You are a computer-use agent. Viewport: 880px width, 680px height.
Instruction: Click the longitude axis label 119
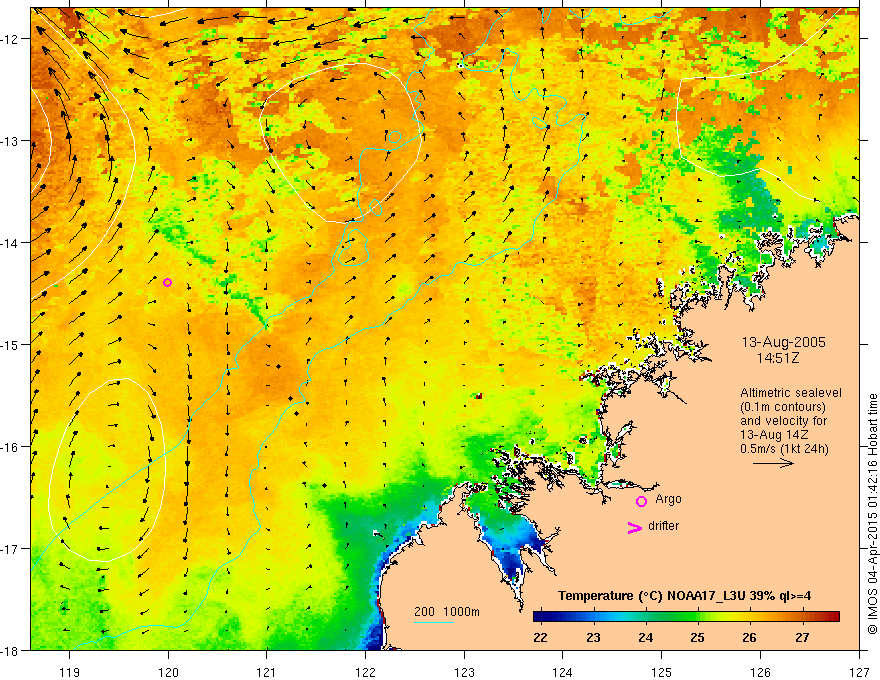coord(70,672)
